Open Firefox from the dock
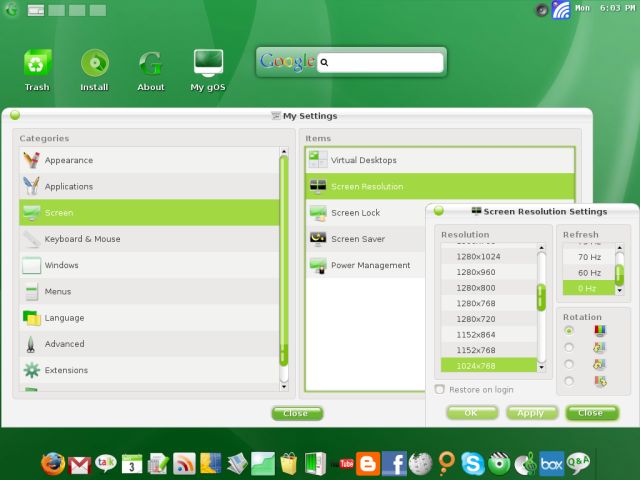 tap(53, 463)
